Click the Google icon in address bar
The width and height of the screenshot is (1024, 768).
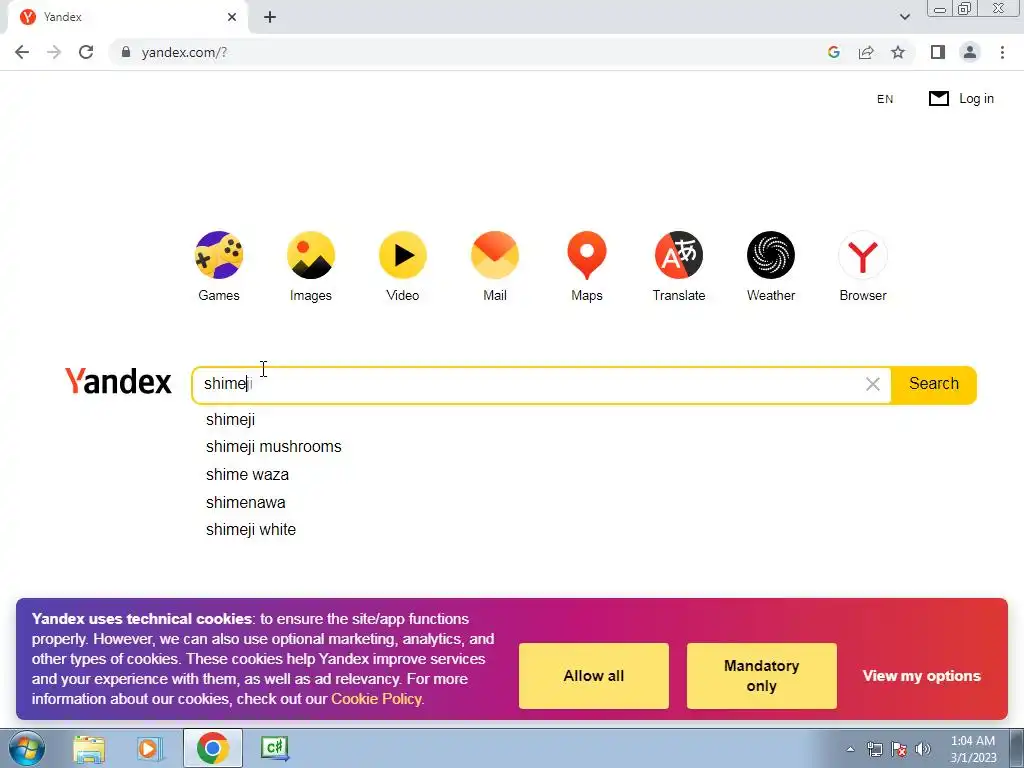coord(833,52)
